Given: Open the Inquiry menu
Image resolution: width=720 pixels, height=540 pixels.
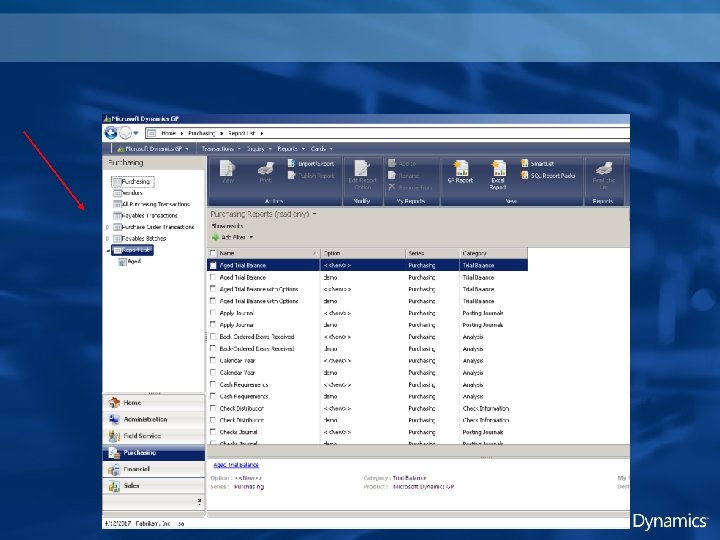Looking at the screenshot, I should coord(259,149).
